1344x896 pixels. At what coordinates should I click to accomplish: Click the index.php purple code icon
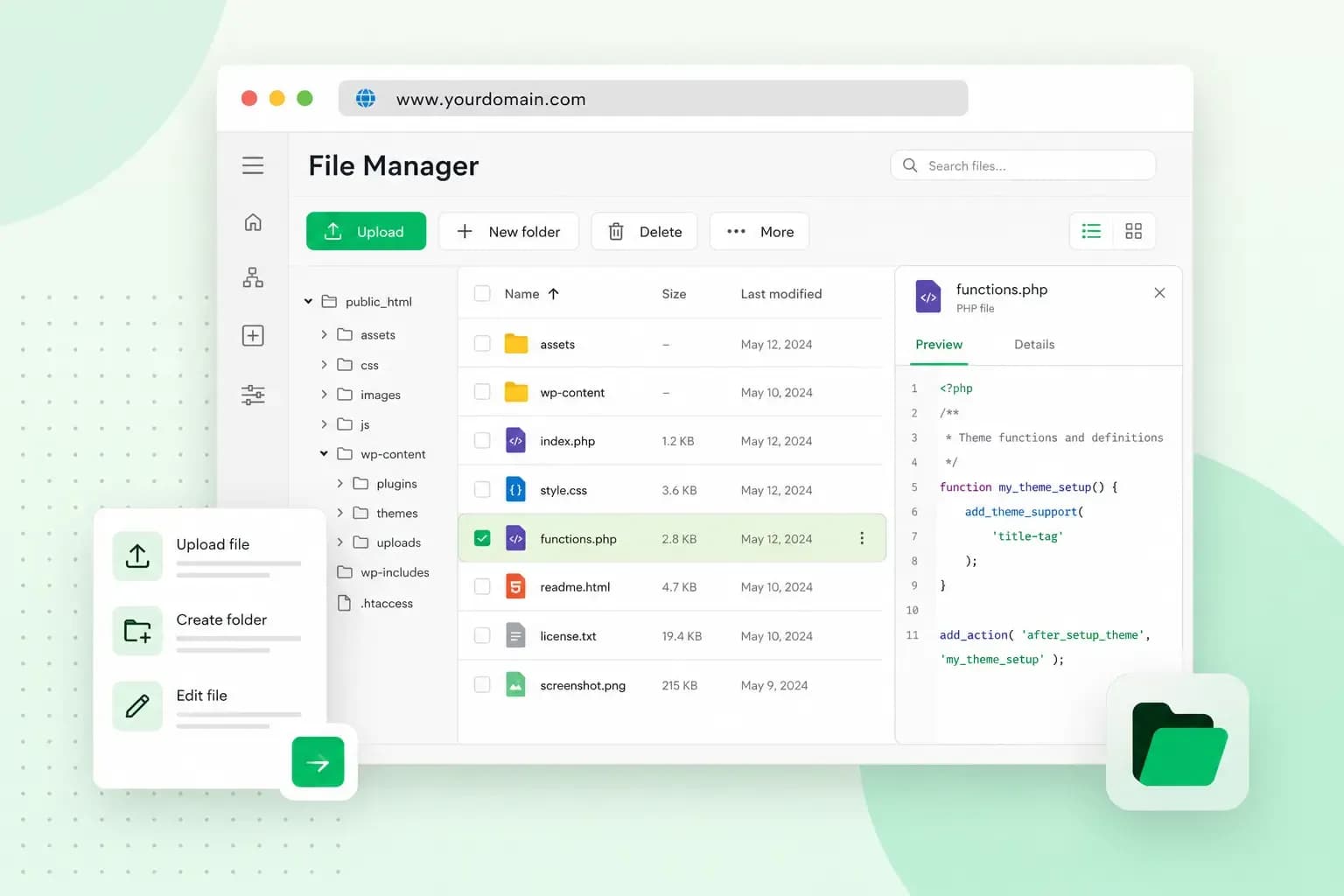coord(516,441)
